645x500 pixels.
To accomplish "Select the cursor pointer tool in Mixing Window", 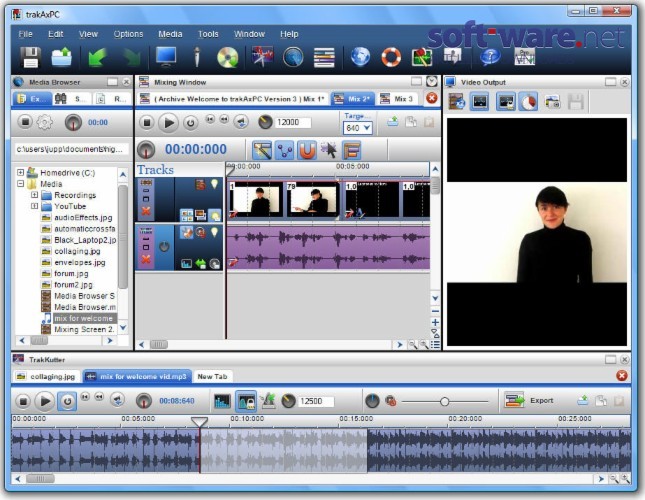I will [x=329, y=150].
